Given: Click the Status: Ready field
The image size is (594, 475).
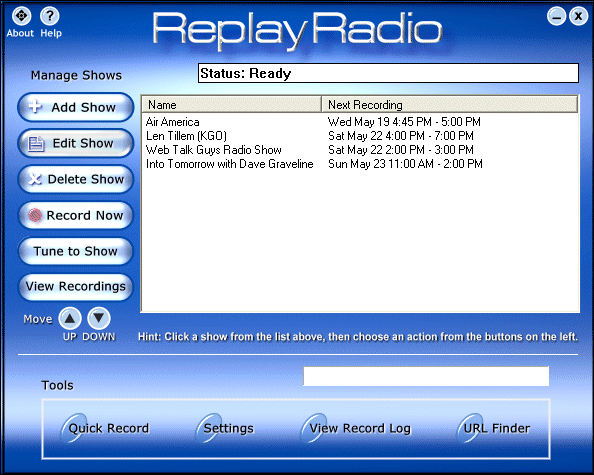Looking at the screenshot, I should tap(388, 73).
